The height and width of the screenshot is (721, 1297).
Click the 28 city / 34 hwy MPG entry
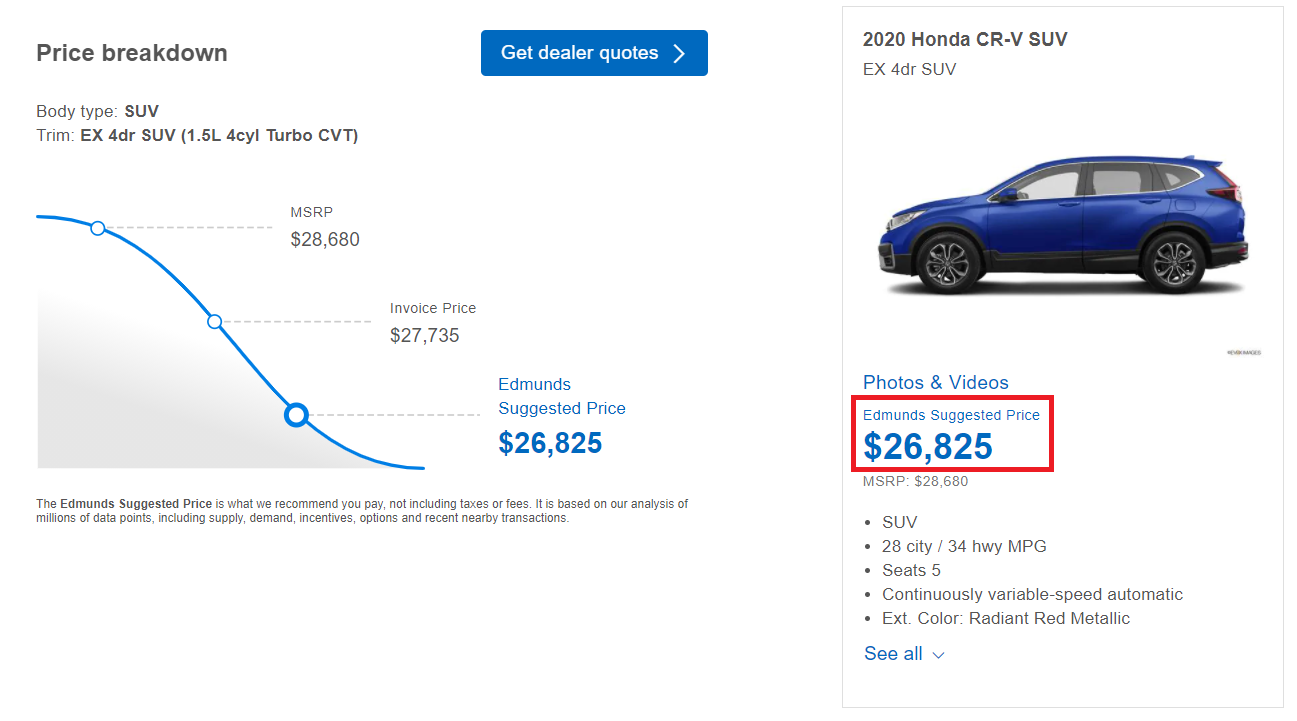(x=963, y=546)
